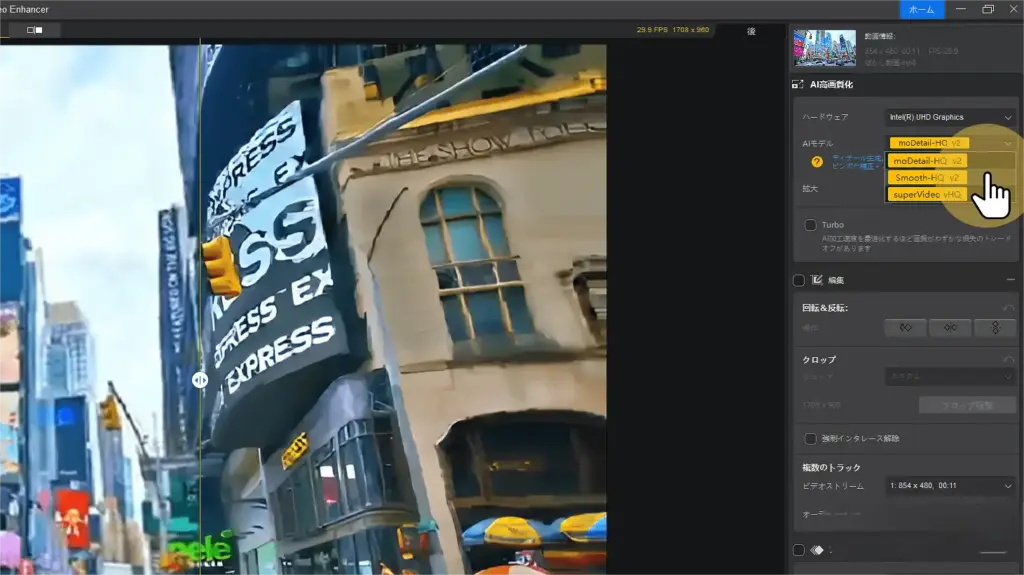Open the source video thumbnail preview
1024x575 pixels.
(x=824, y=48)
